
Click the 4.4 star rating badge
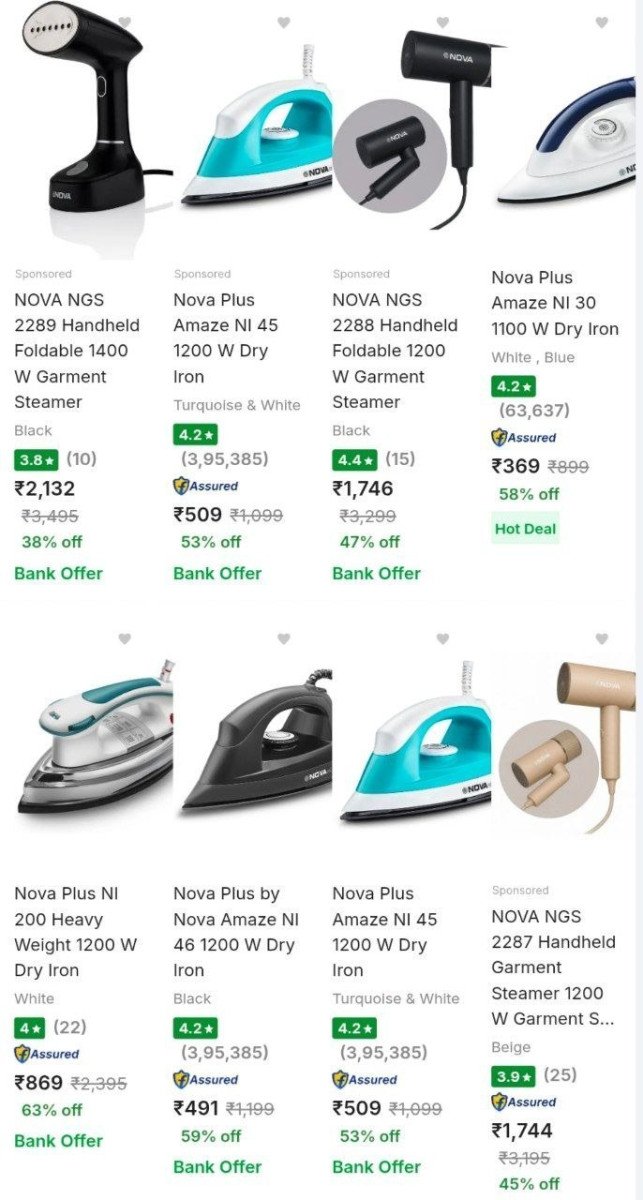click(x=354, y=460)
